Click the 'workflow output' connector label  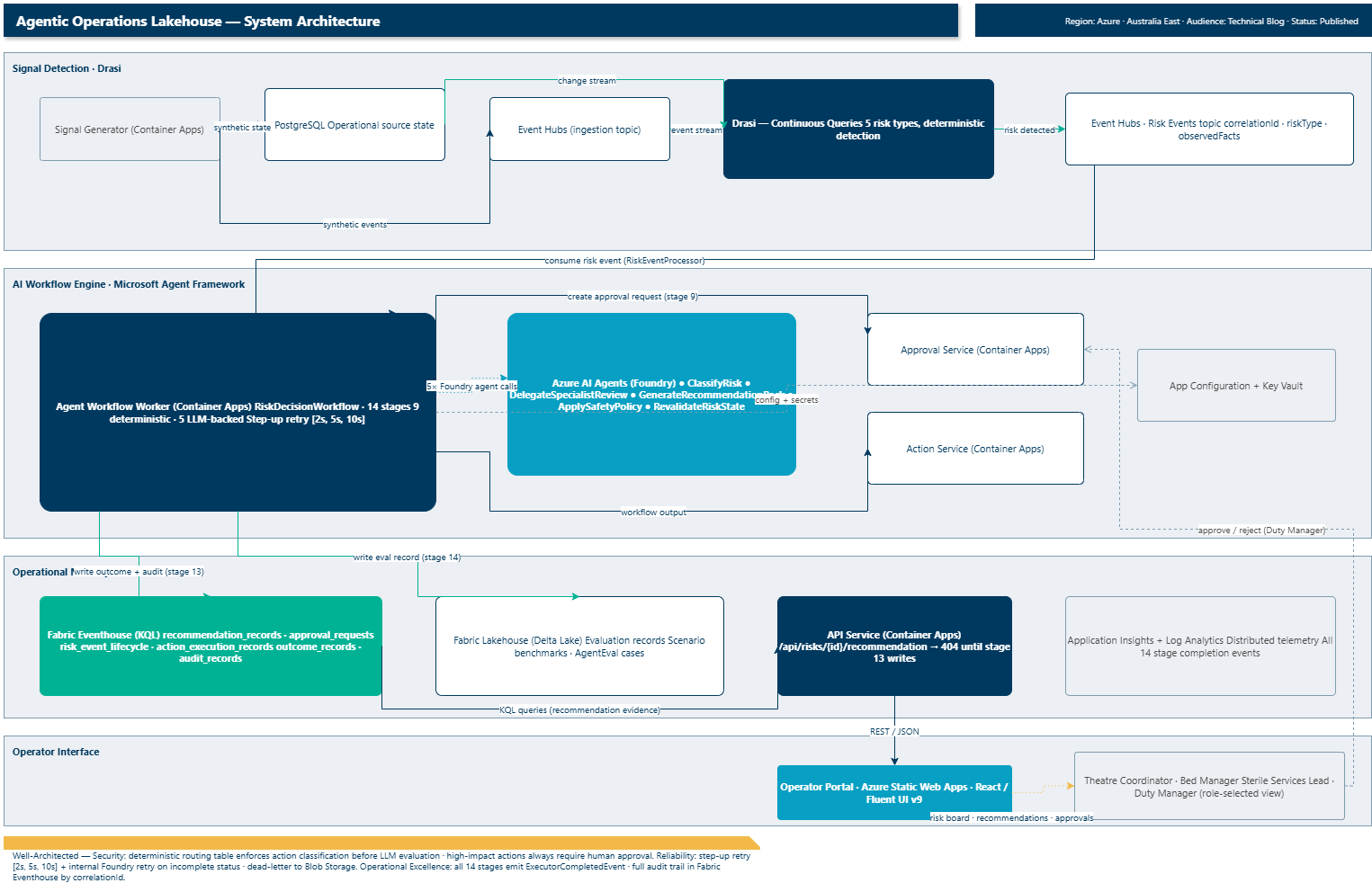pos(653,513)
